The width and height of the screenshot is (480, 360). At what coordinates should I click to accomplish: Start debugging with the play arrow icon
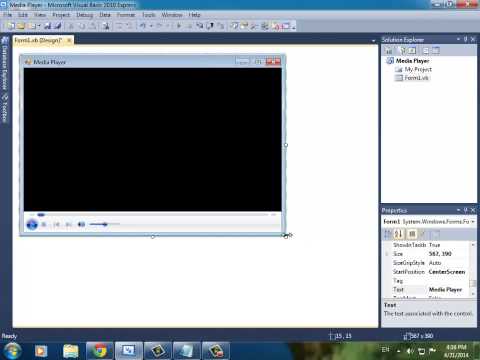point(179,26)
